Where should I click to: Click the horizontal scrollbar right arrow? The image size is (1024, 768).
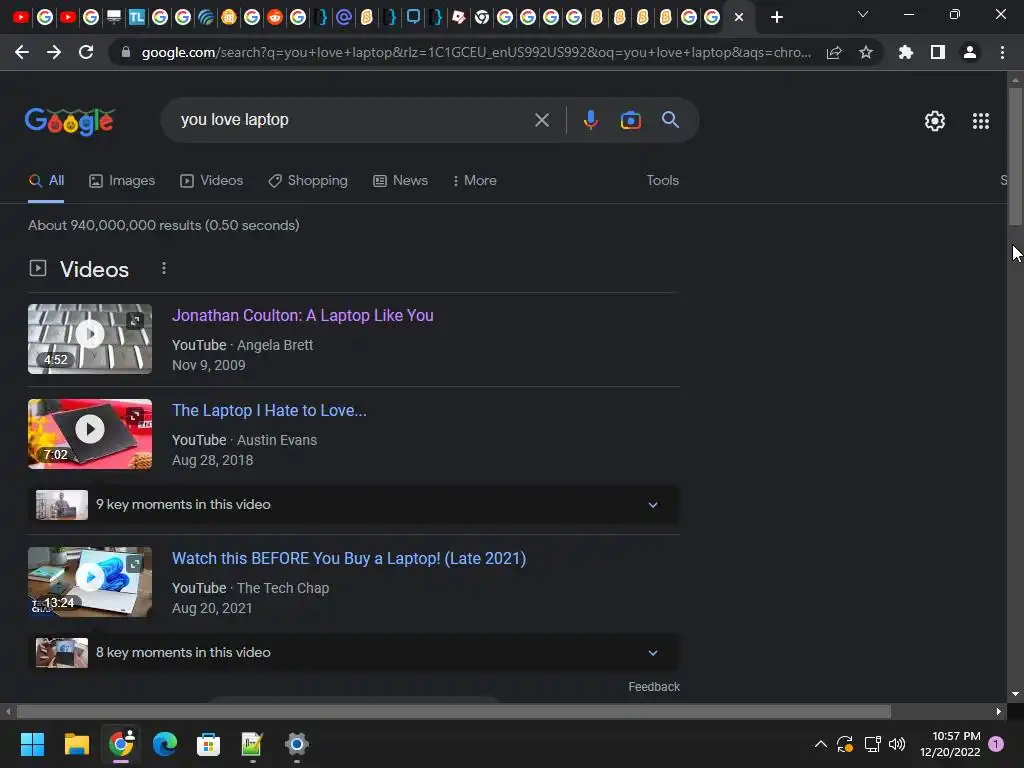[999, 712]
